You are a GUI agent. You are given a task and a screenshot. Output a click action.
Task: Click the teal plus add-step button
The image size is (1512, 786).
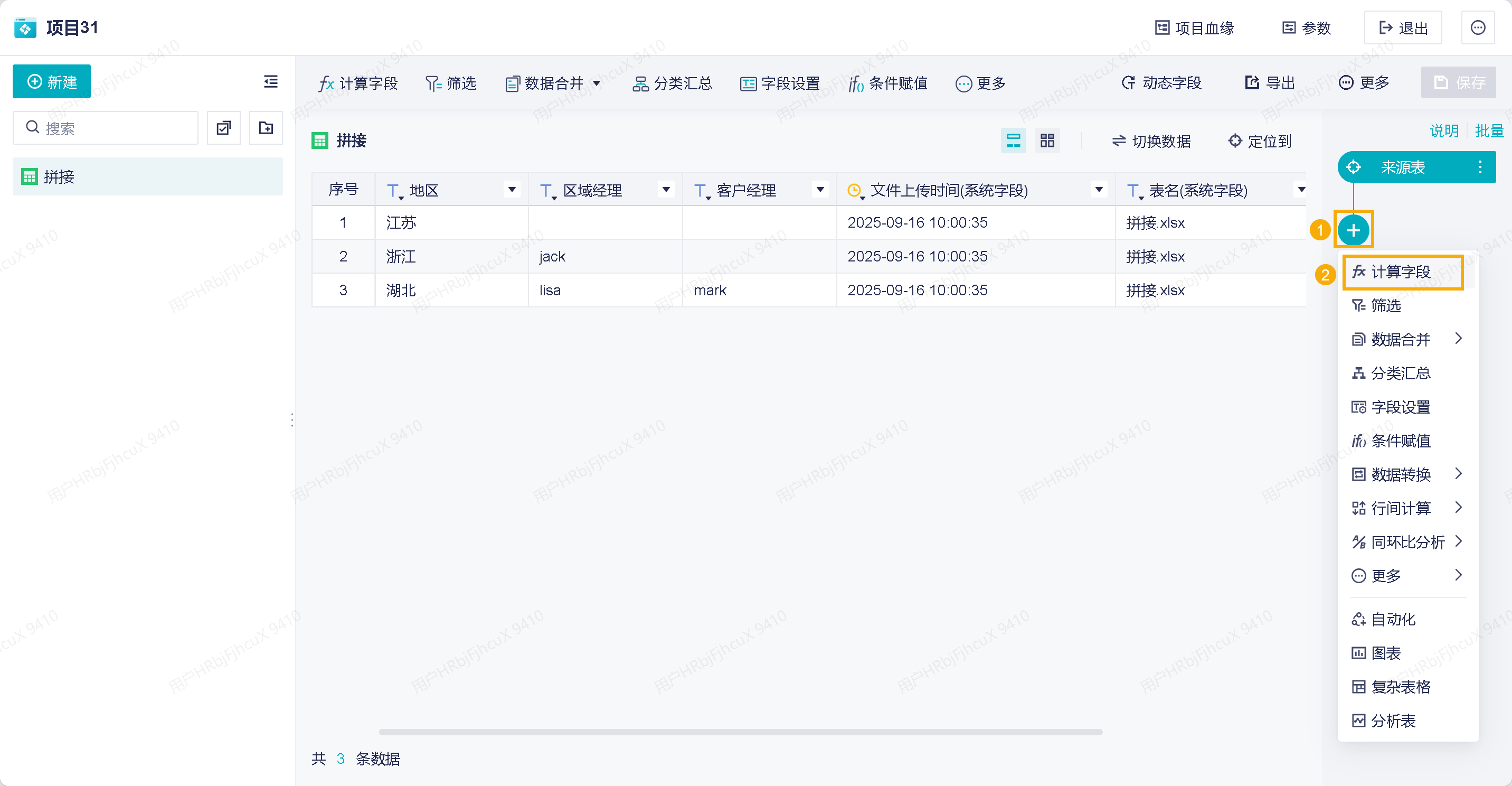click(x=1354, y=230)
